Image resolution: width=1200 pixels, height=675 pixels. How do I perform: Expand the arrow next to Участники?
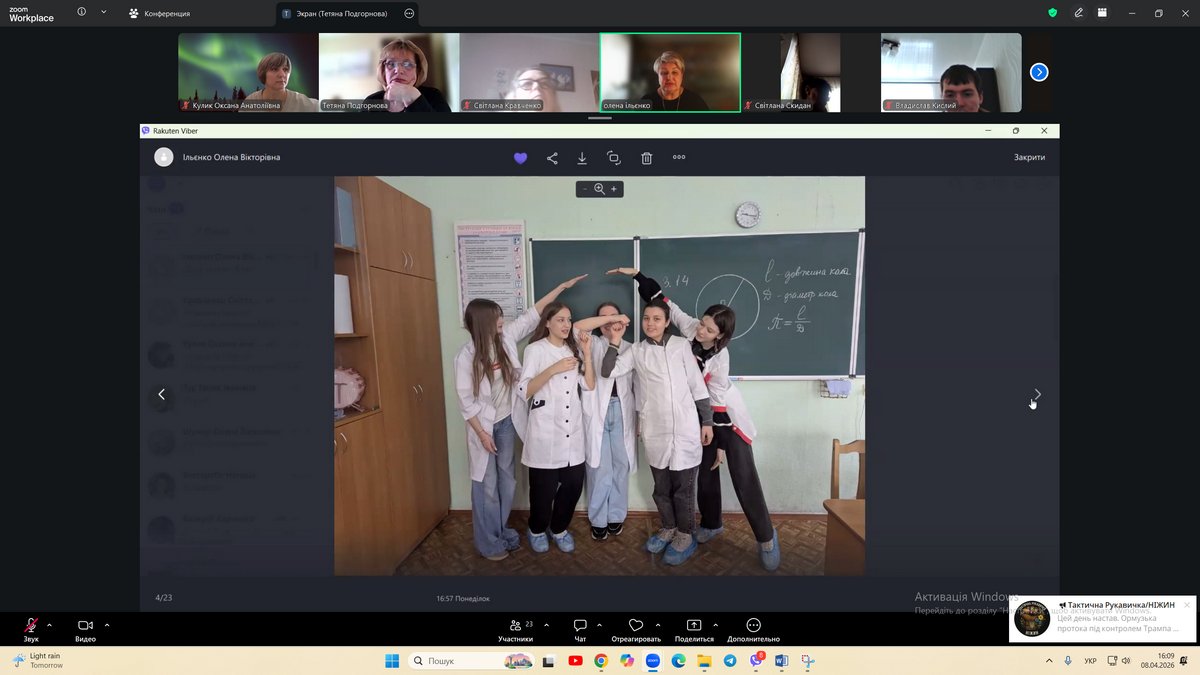(x=546, y=625)
